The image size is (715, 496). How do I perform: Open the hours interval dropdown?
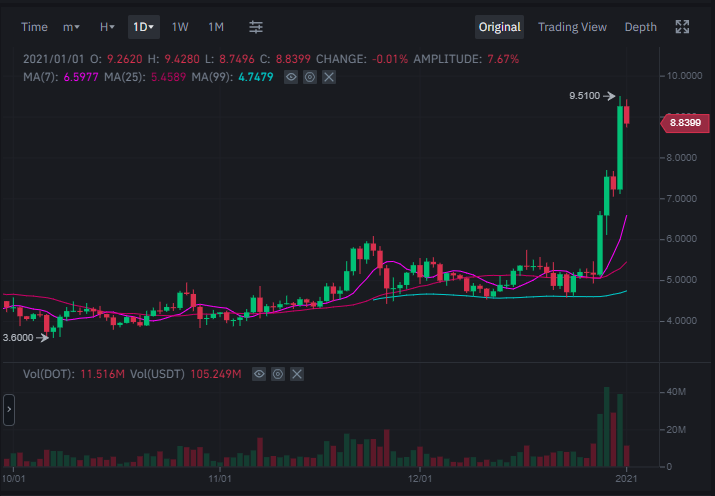tap(107, 27)
